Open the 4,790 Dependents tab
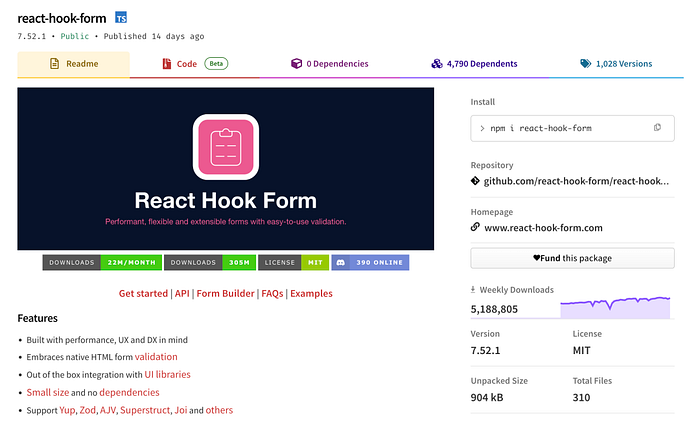This screenshot has height=423, width=700. (x=474, y=64)
